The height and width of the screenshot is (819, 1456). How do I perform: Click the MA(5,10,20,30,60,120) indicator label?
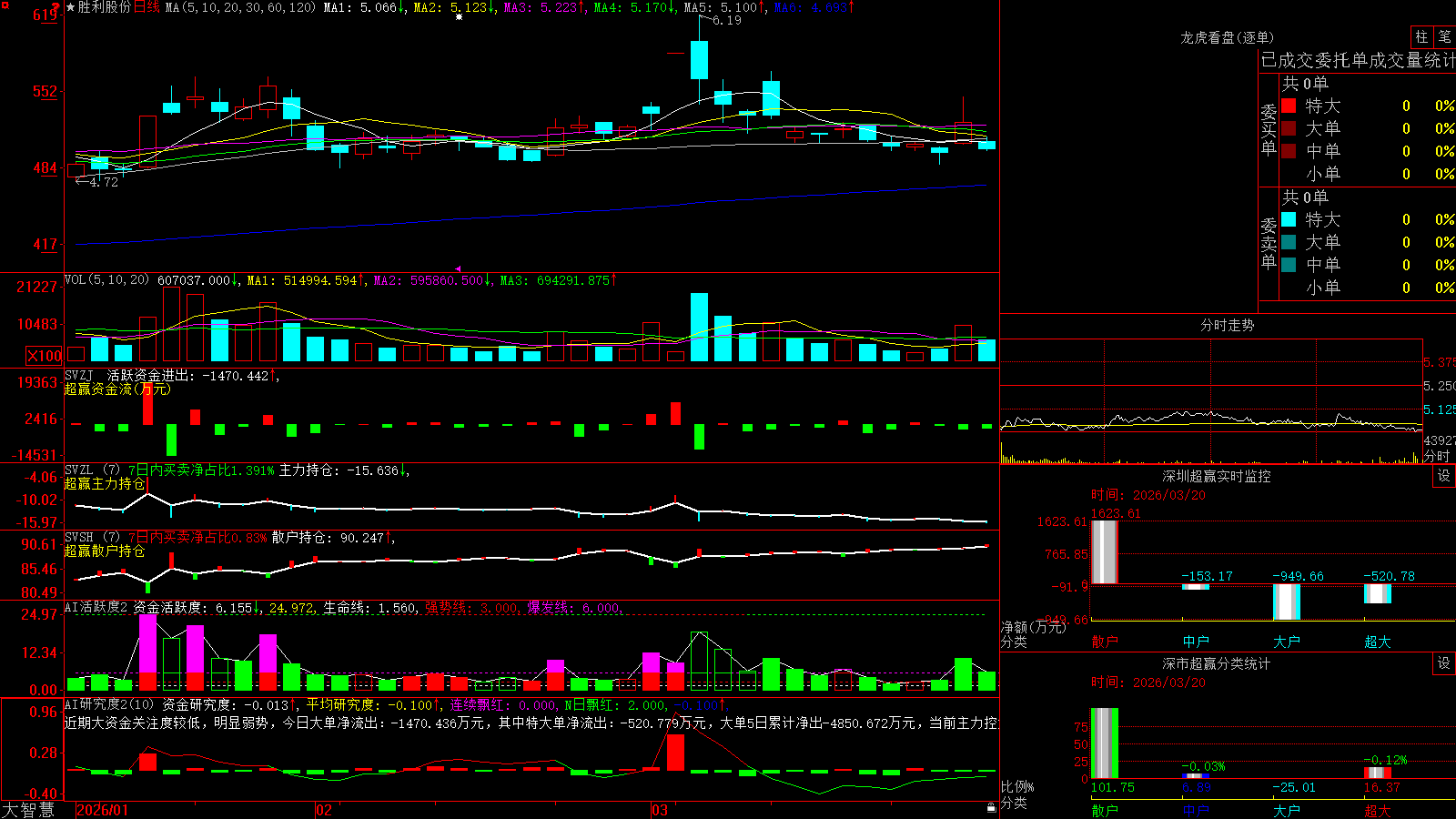tap(241, 7)
